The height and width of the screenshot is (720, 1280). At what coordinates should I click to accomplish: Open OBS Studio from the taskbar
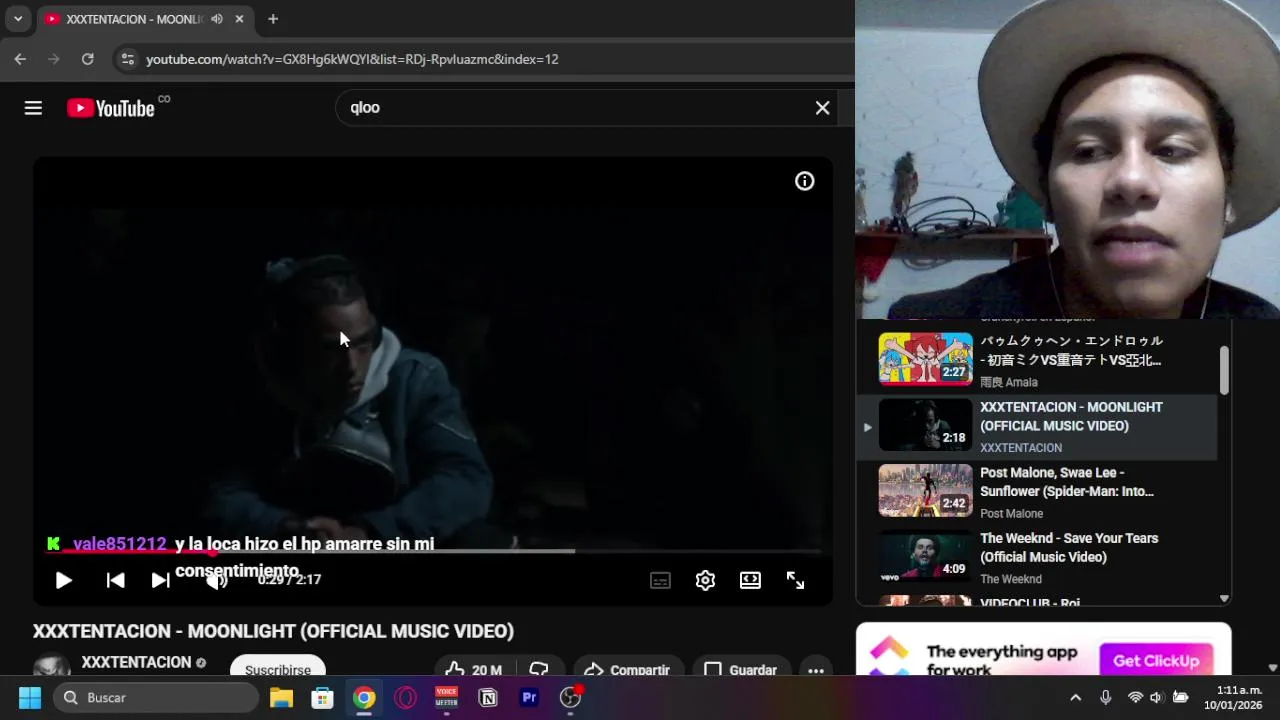point(570,698)
